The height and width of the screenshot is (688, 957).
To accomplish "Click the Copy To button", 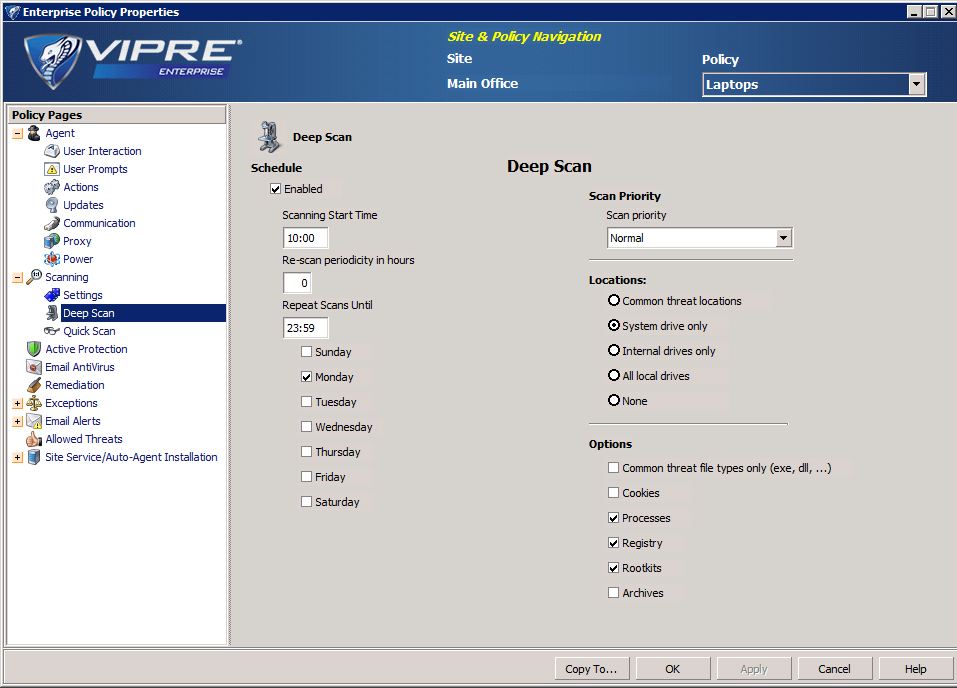I will (591, 668).
